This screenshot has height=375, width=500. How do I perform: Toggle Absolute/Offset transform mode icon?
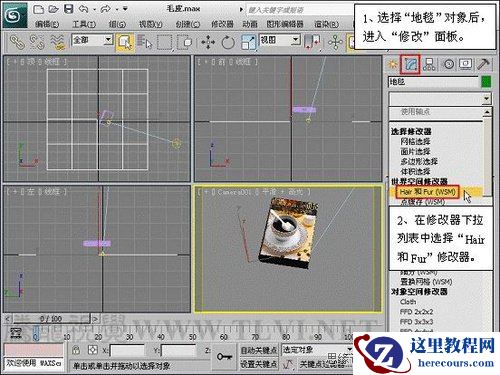point(92,350)
